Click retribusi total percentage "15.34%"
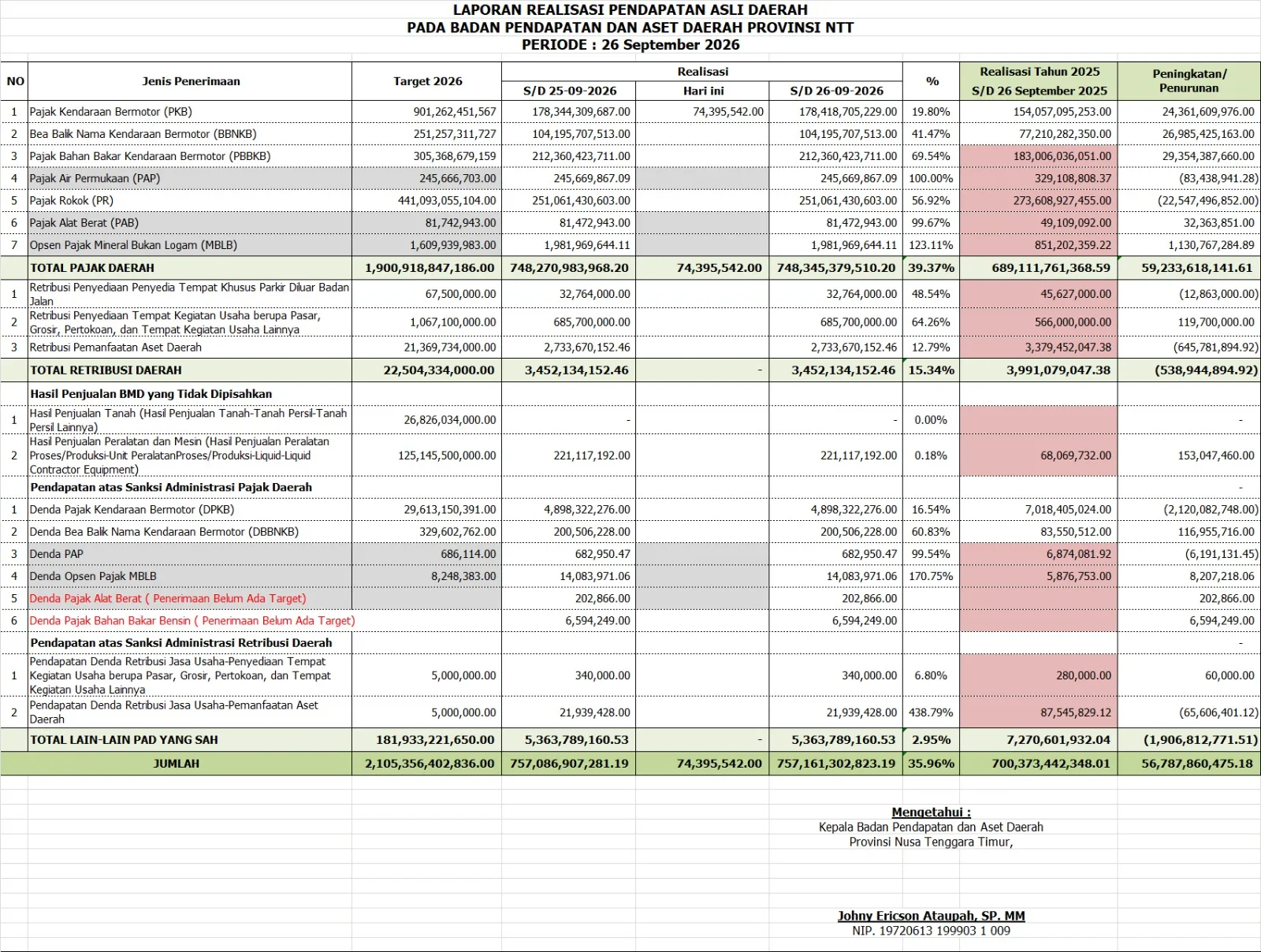Screen dimensions: 1261x952 tap(932, 370)
